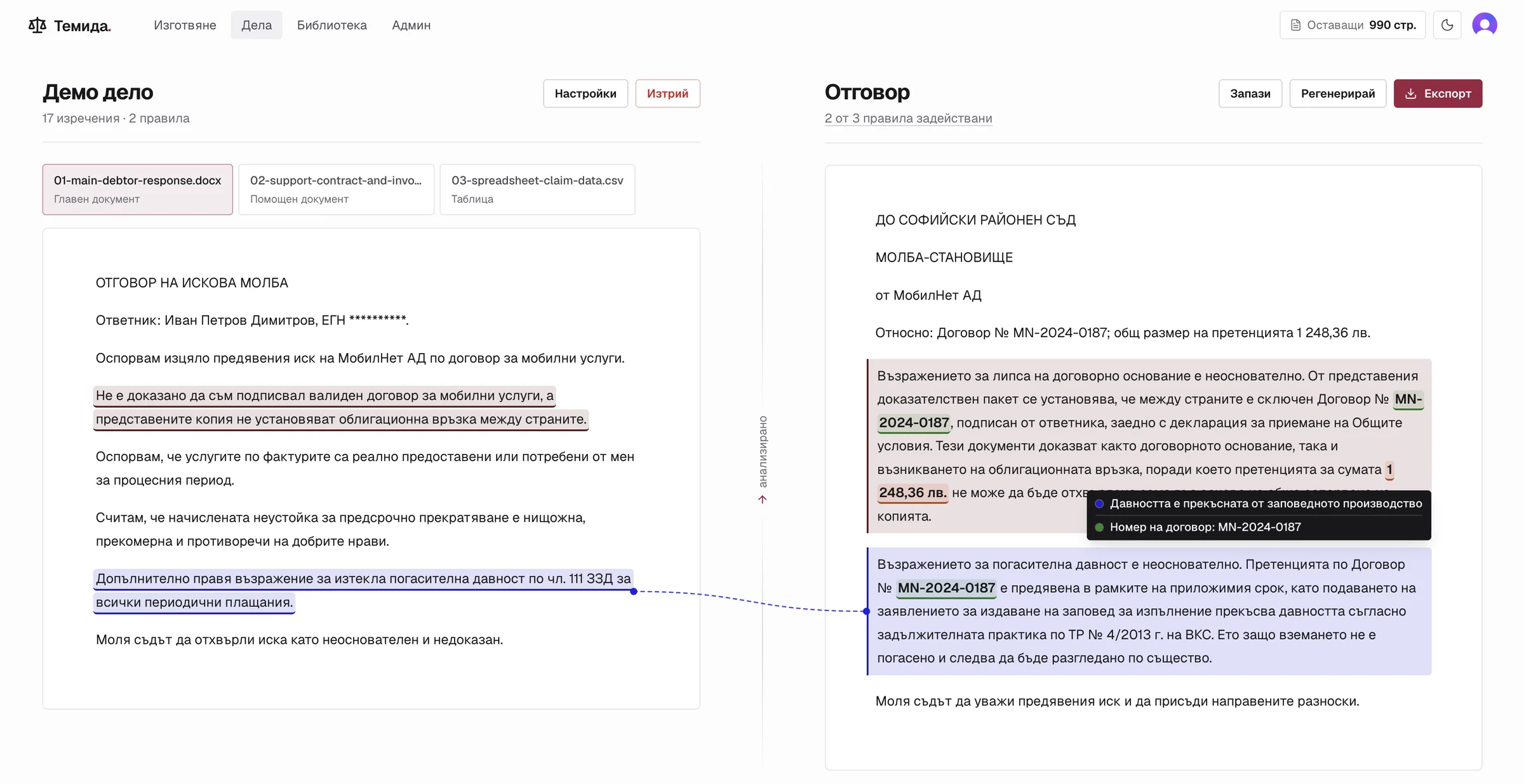Screen dimensions: 1524x784
Task: Click the download icon in Експорт
Action: 1410,93
